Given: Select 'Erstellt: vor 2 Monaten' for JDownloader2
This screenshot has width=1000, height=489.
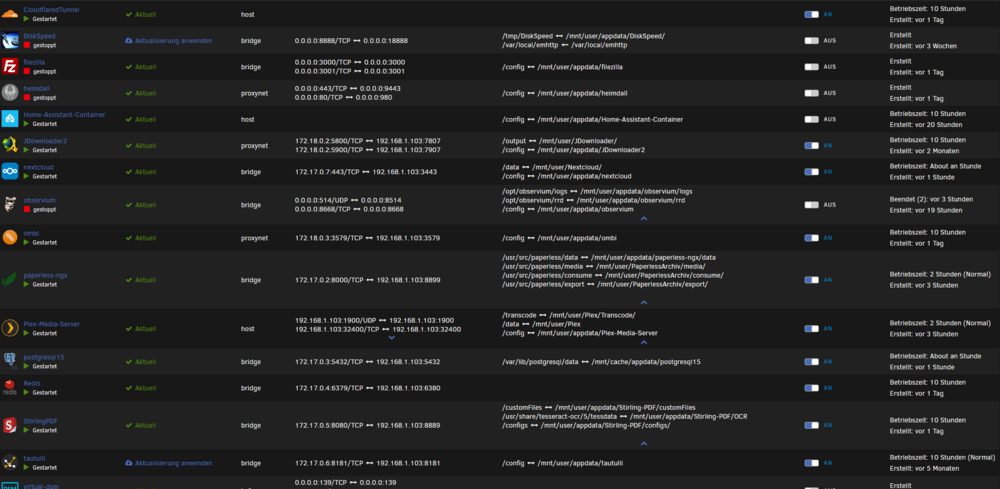Looking at the screenshot, I should tap(925, 150).
